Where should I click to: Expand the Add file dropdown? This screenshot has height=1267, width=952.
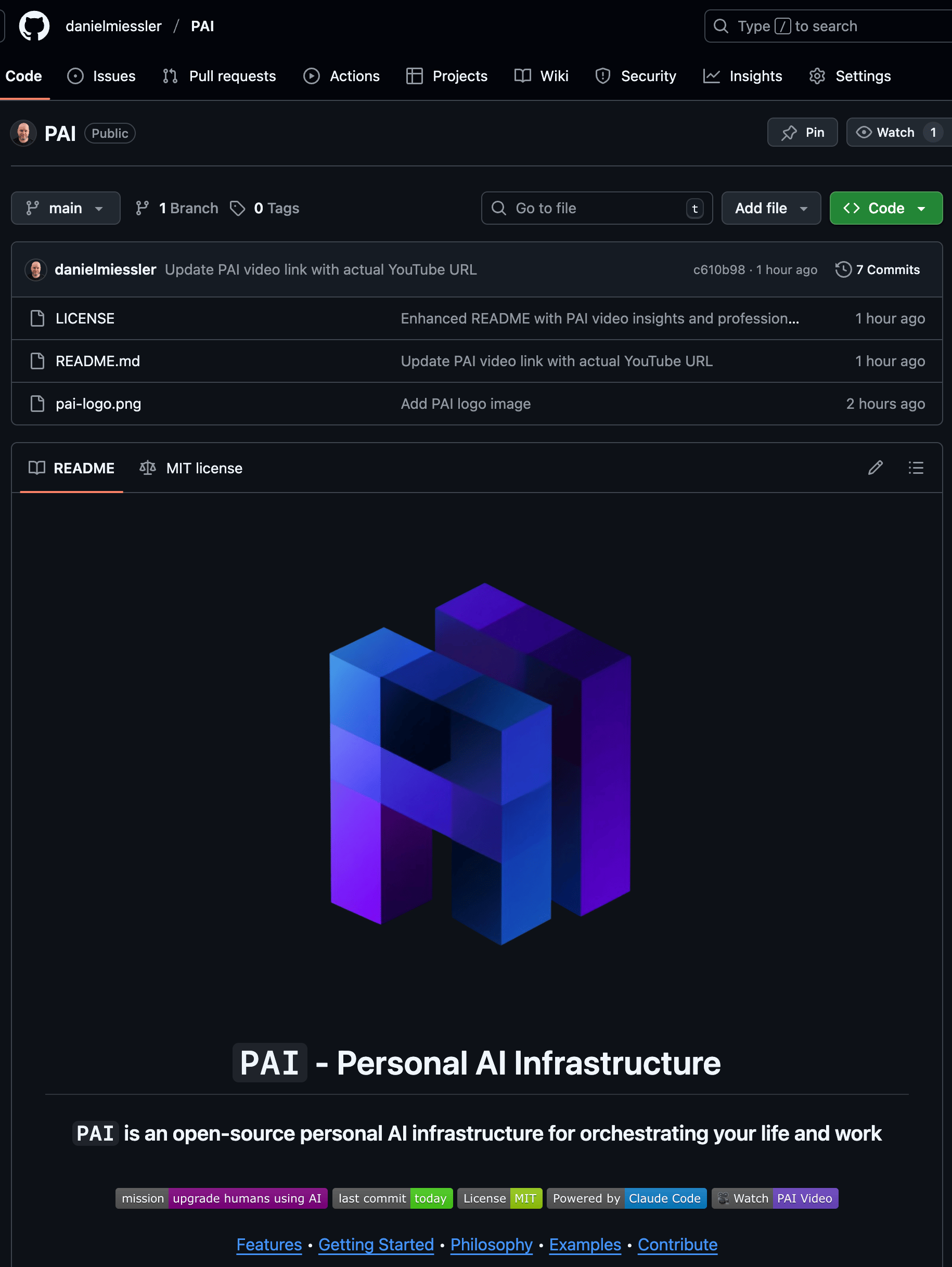click(771, 208)
